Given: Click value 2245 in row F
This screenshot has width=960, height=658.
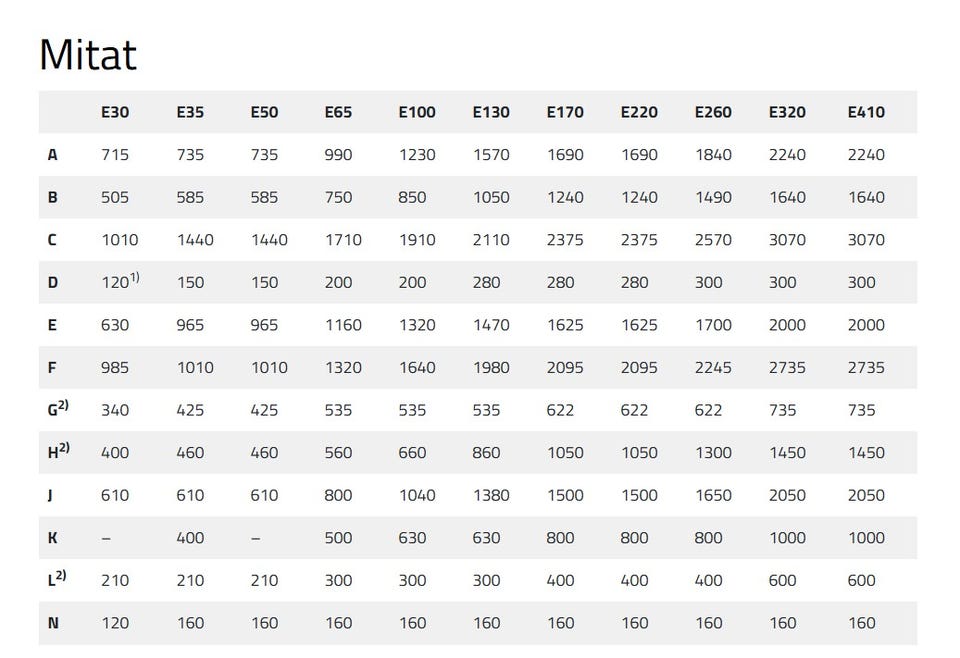Looking at the screenshot, I should [713, 368].
